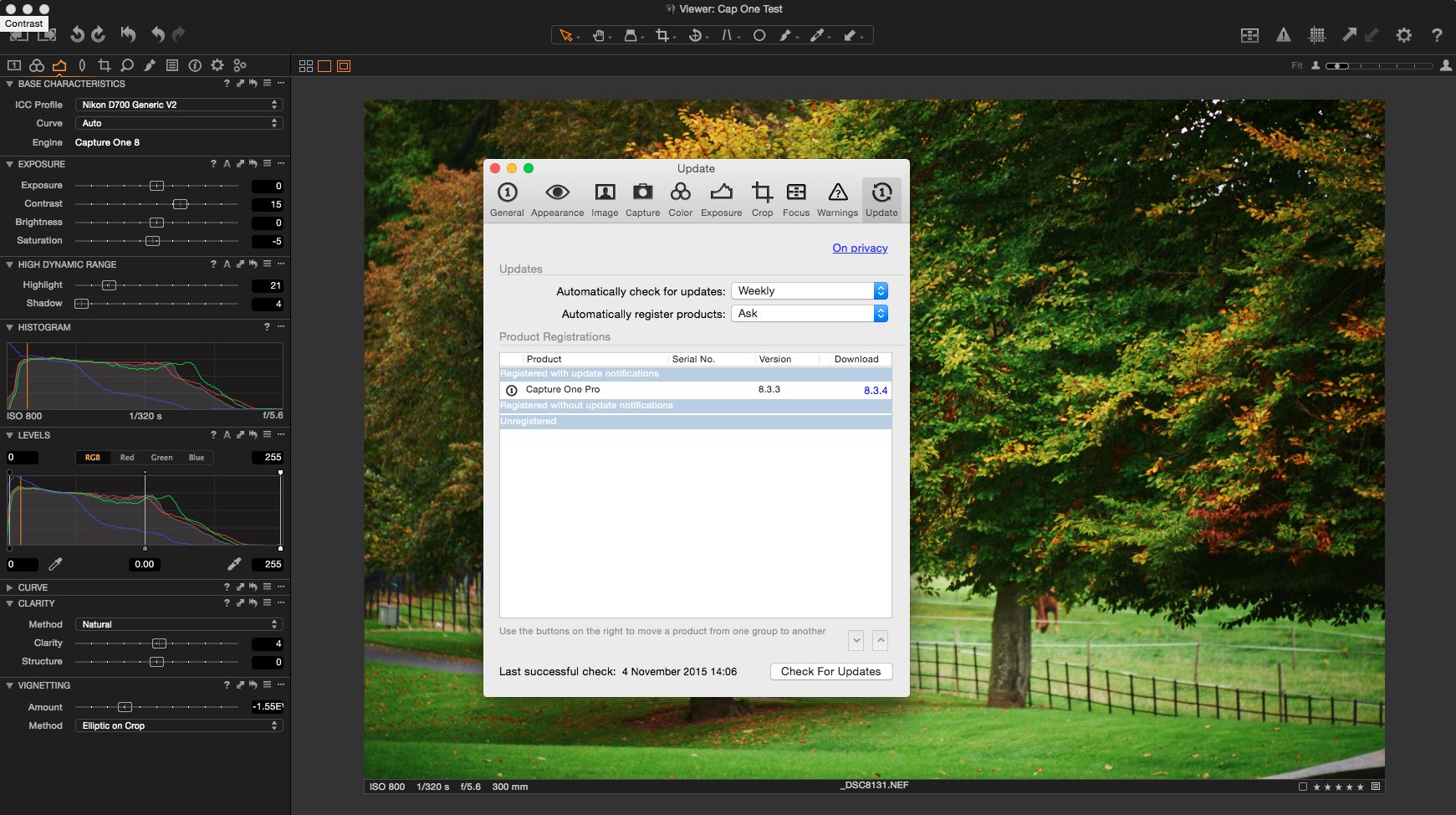Enable multi-view mode in the viewer toolbar
Image resolution: width=1456 pixels, height=815 pixels.
[x=306, y=64]
